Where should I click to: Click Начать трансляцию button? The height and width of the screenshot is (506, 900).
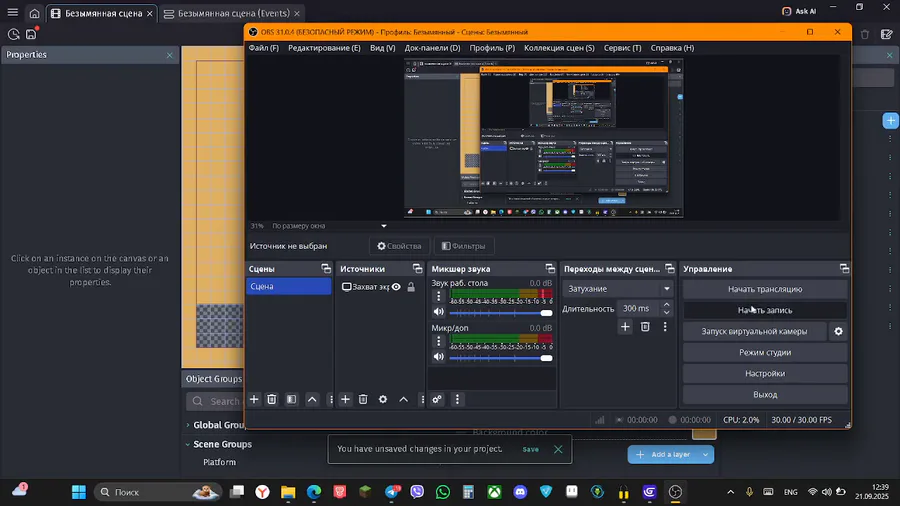(x=765, y=289)
